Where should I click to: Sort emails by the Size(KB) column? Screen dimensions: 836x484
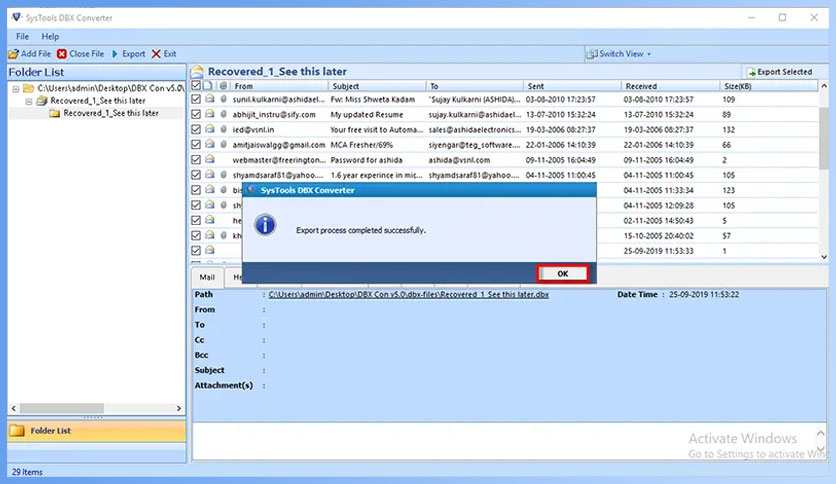[768, 86]
